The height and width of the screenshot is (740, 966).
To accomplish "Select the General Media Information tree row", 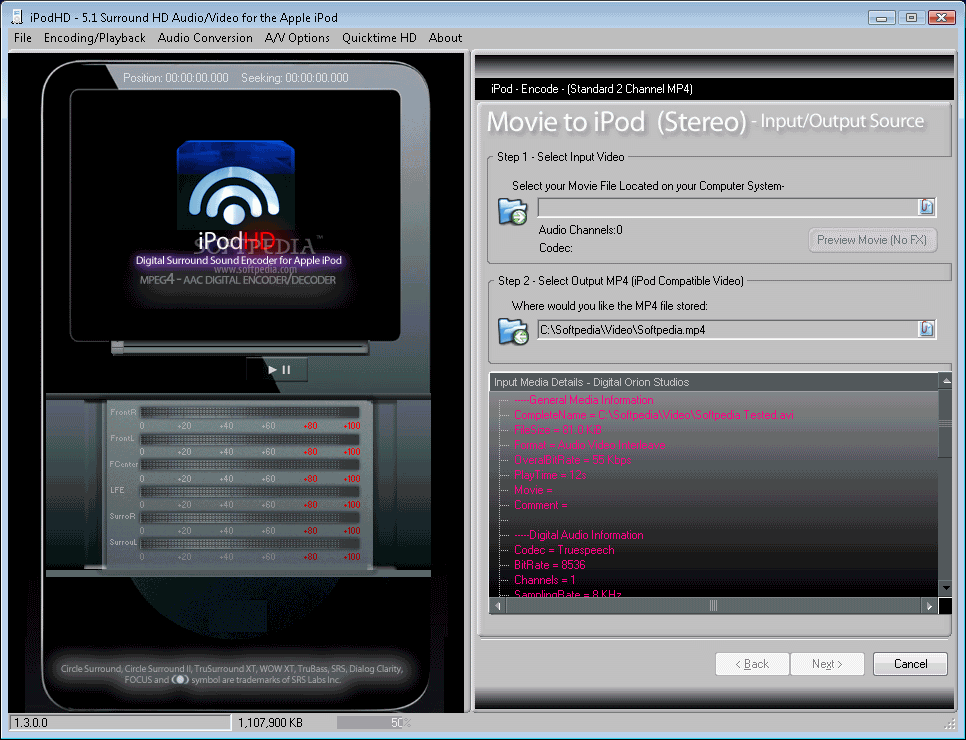I will 583,400.
